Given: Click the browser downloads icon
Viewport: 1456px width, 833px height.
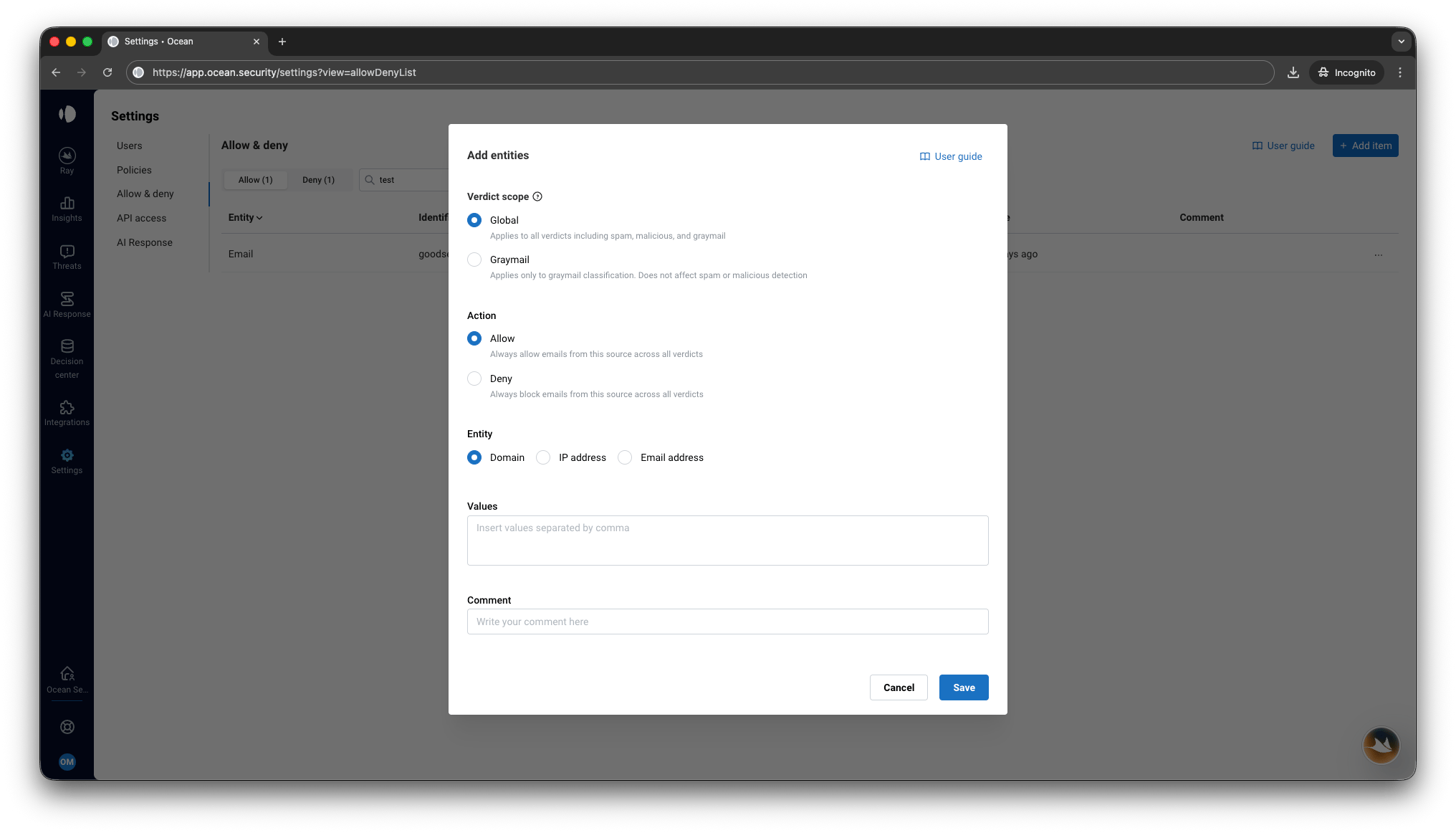Looking at the screenshot, I should pos(1293,72).
